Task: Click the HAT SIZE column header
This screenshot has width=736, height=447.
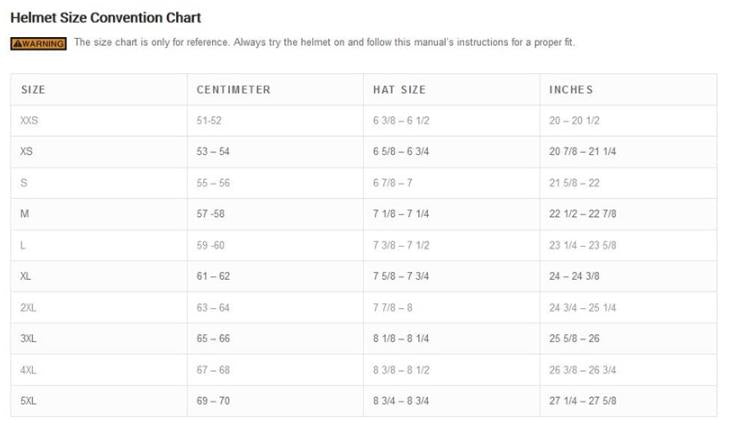Action: 399,89
